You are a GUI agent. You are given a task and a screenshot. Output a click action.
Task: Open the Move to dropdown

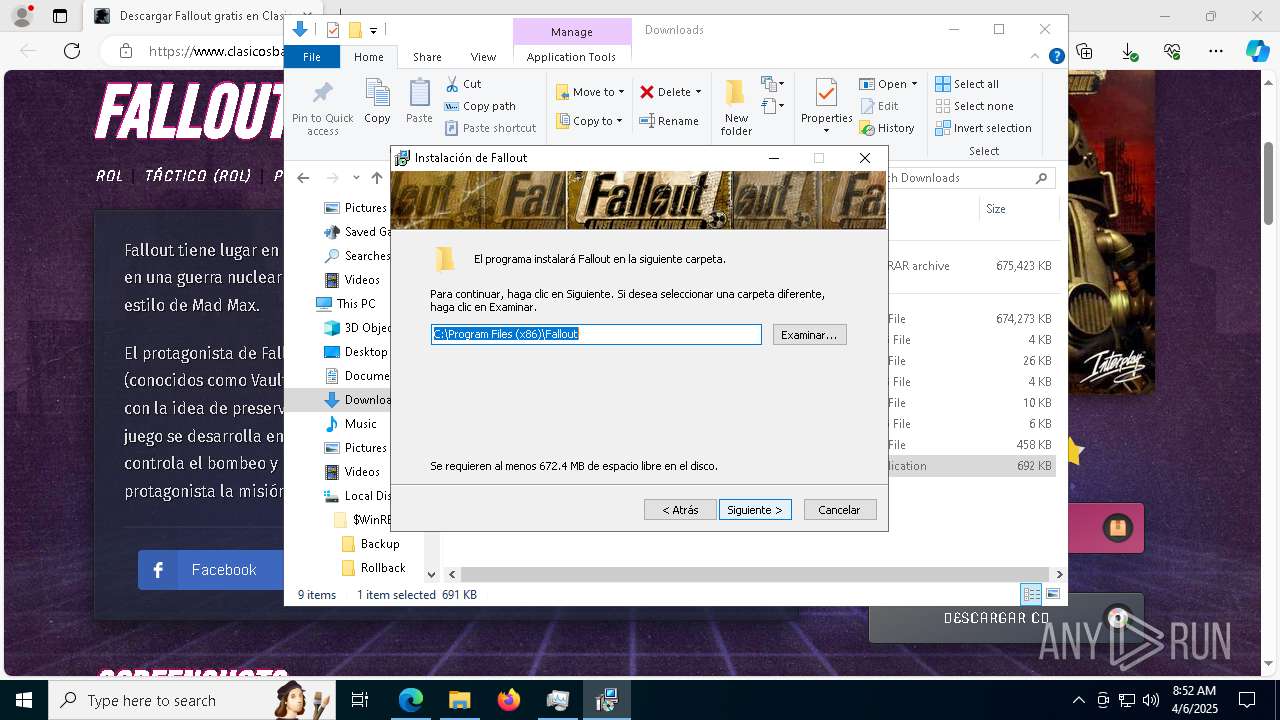pyautogui.click(x=590, y=92)
